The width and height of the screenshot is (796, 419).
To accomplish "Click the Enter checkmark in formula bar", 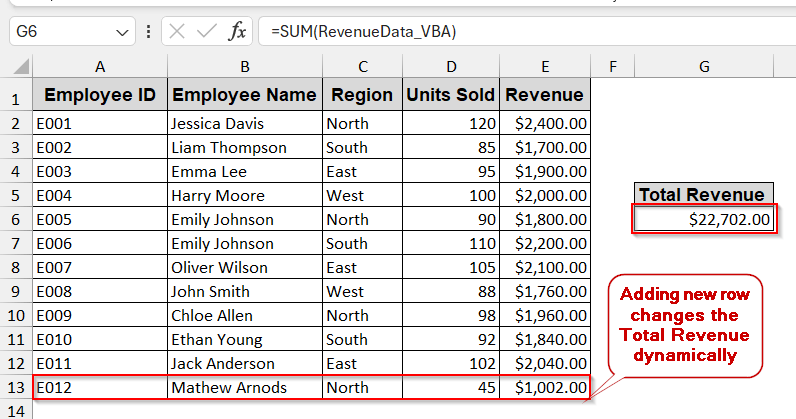I will pyautogui.click(x=207, y=32).
